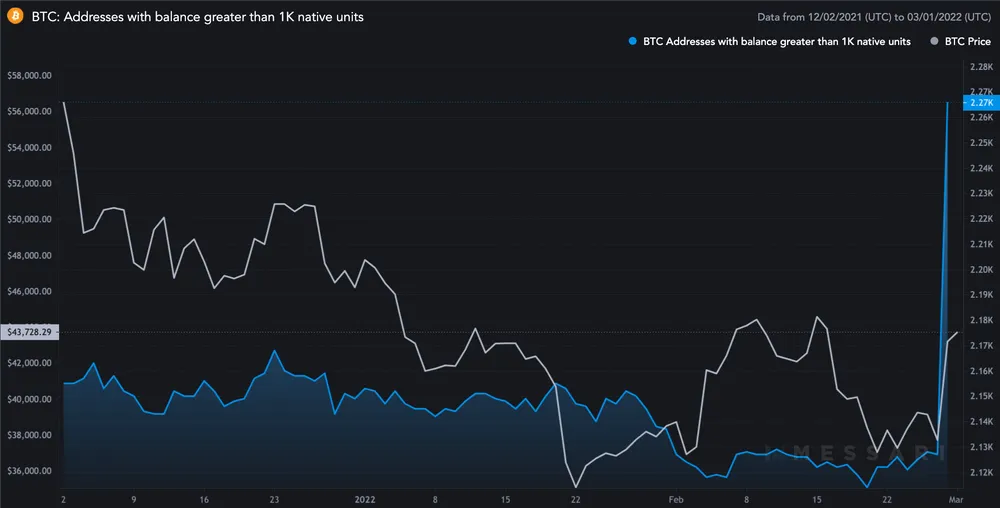Click the $36,000.00 price axis label

click(x=29, y=471)
